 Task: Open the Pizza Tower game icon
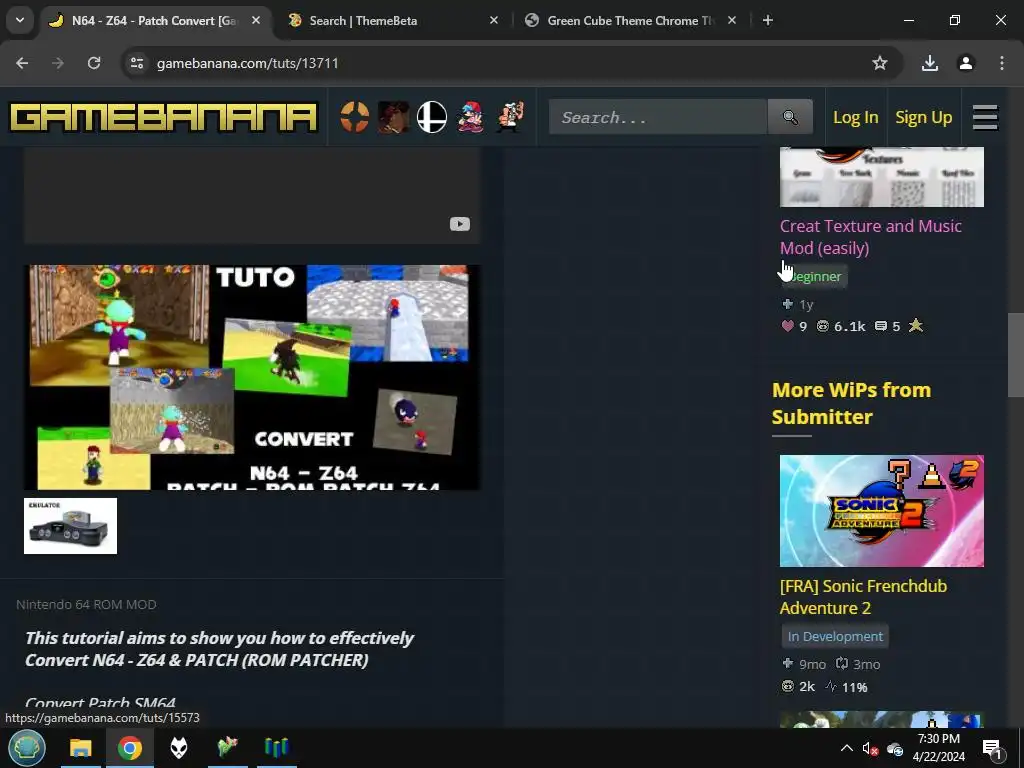(509, 118)
